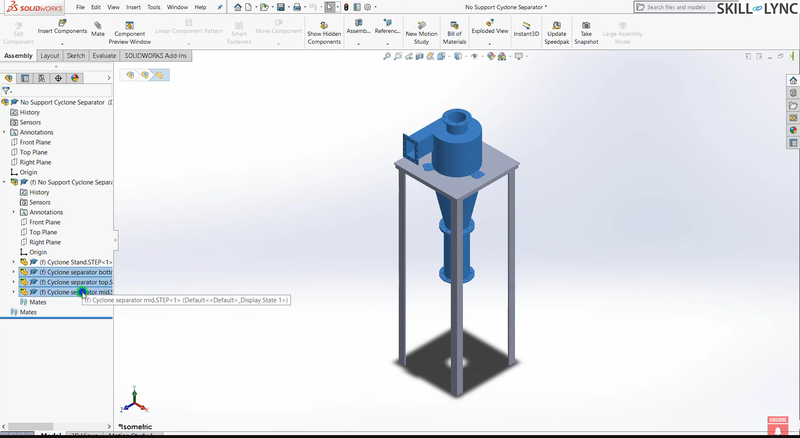Open the DisplayManager tab in the panel
The width and height of the screenshot is (800, 438).
pyautogui.click(x=75, y=77)
